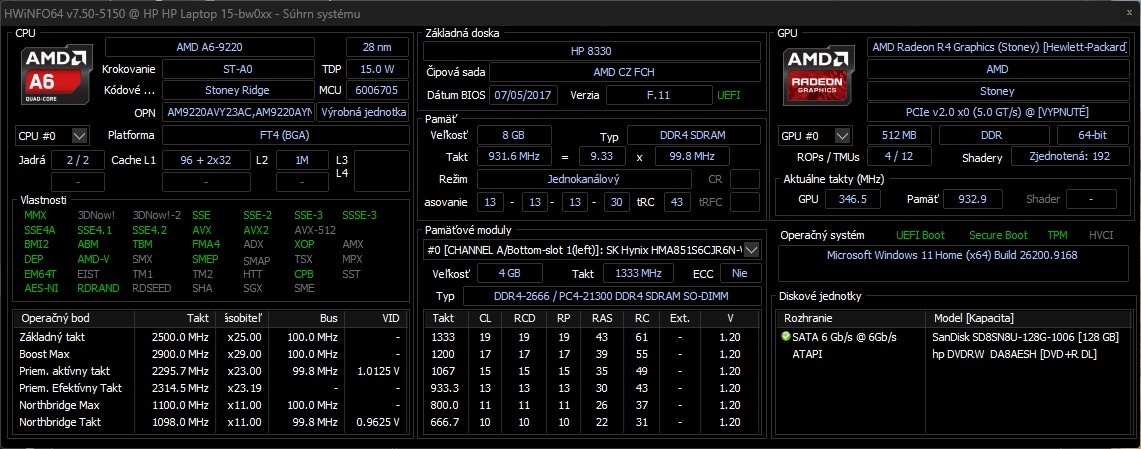Click the memory size 8 GB field
The width and height of the screenshot is (1141, 449).
(514, 135)
